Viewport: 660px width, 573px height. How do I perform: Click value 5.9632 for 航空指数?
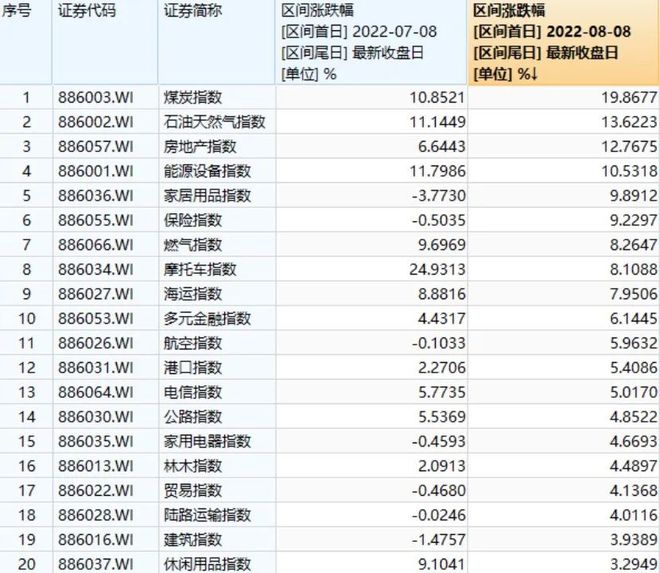click(633, 343)
